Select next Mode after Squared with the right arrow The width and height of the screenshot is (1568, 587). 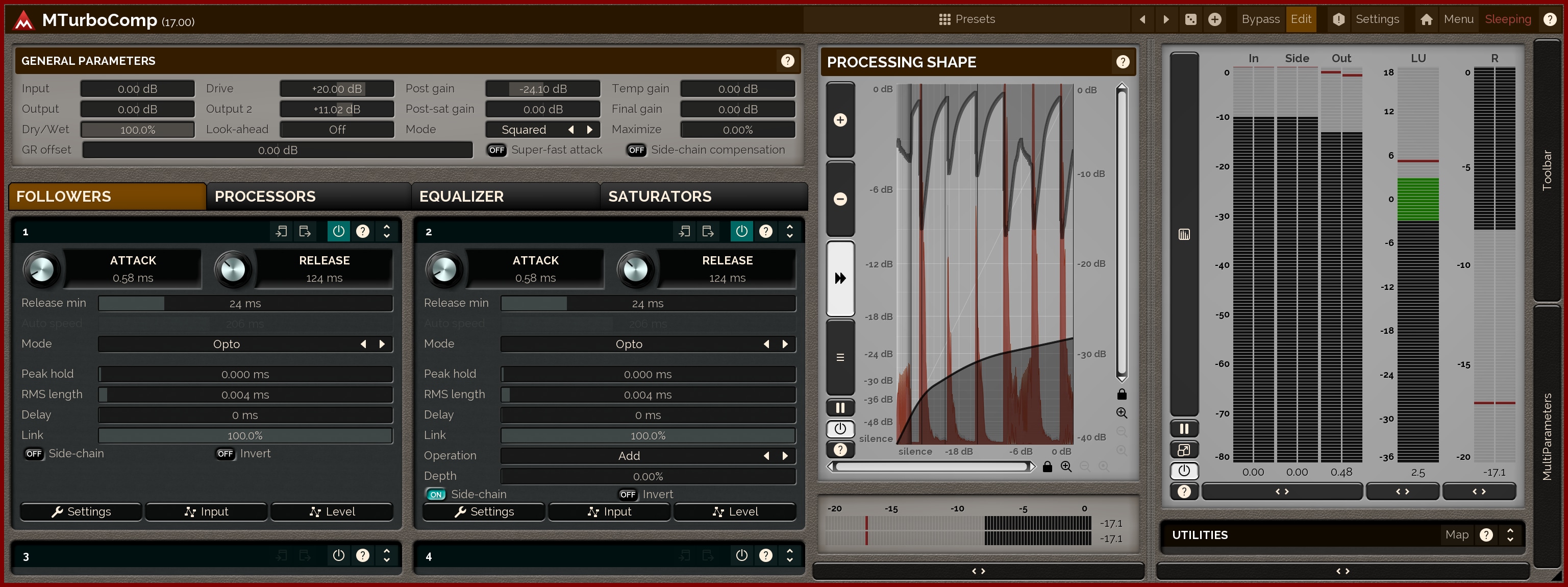pyautogui.click(x=589, y=130)
